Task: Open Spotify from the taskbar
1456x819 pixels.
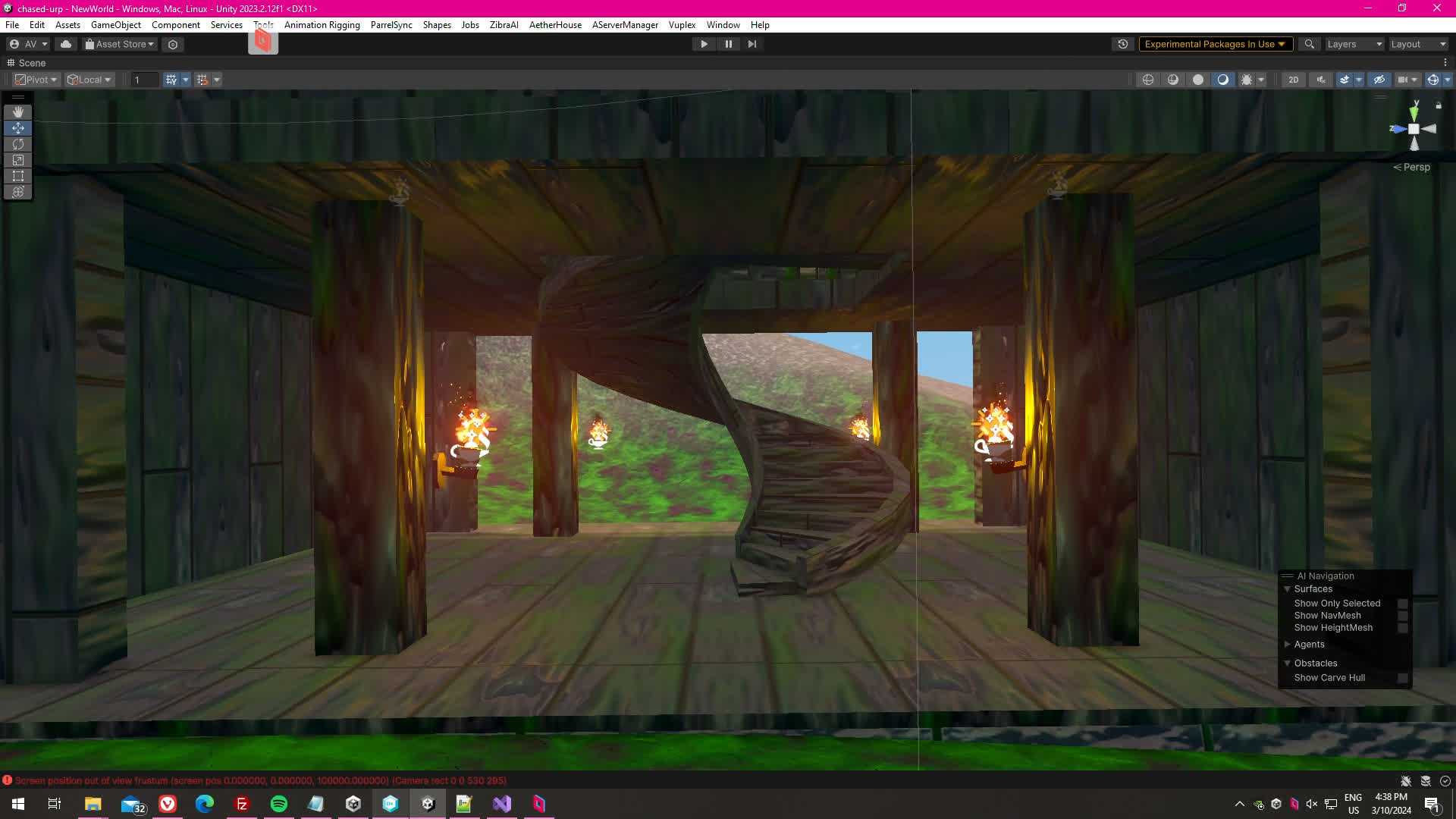Action: pyautogui.click(x=278, y=804)
